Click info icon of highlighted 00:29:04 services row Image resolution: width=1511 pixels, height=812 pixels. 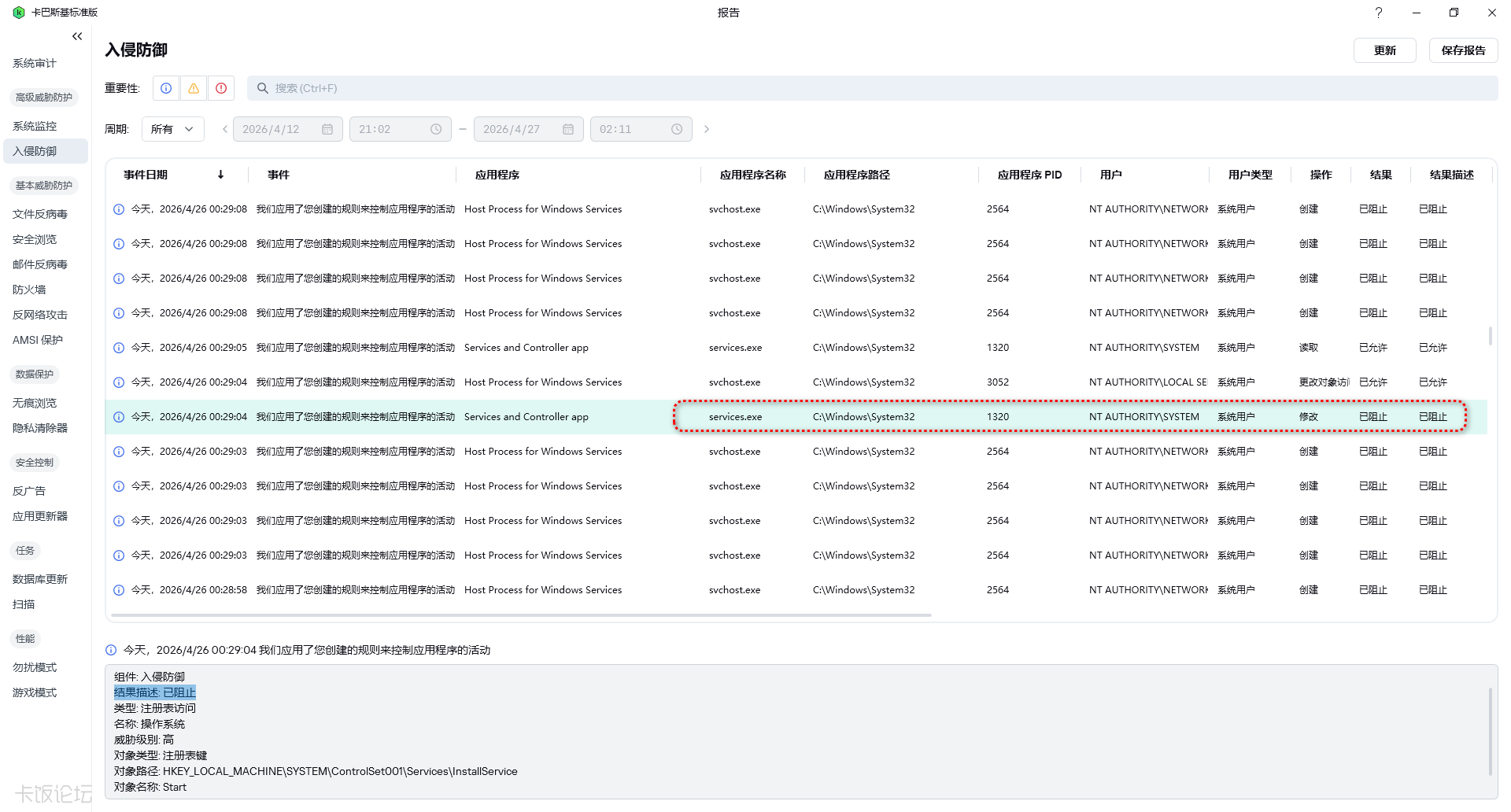(119, 417)
